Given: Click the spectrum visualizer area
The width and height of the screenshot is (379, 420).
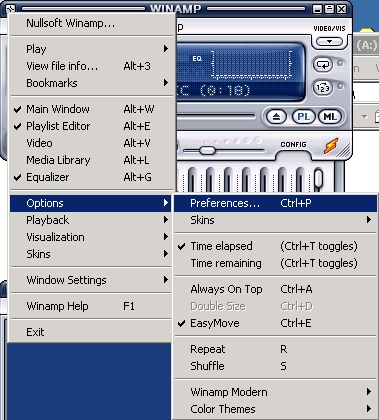Looking at the screenshot, I should (252, 65).
